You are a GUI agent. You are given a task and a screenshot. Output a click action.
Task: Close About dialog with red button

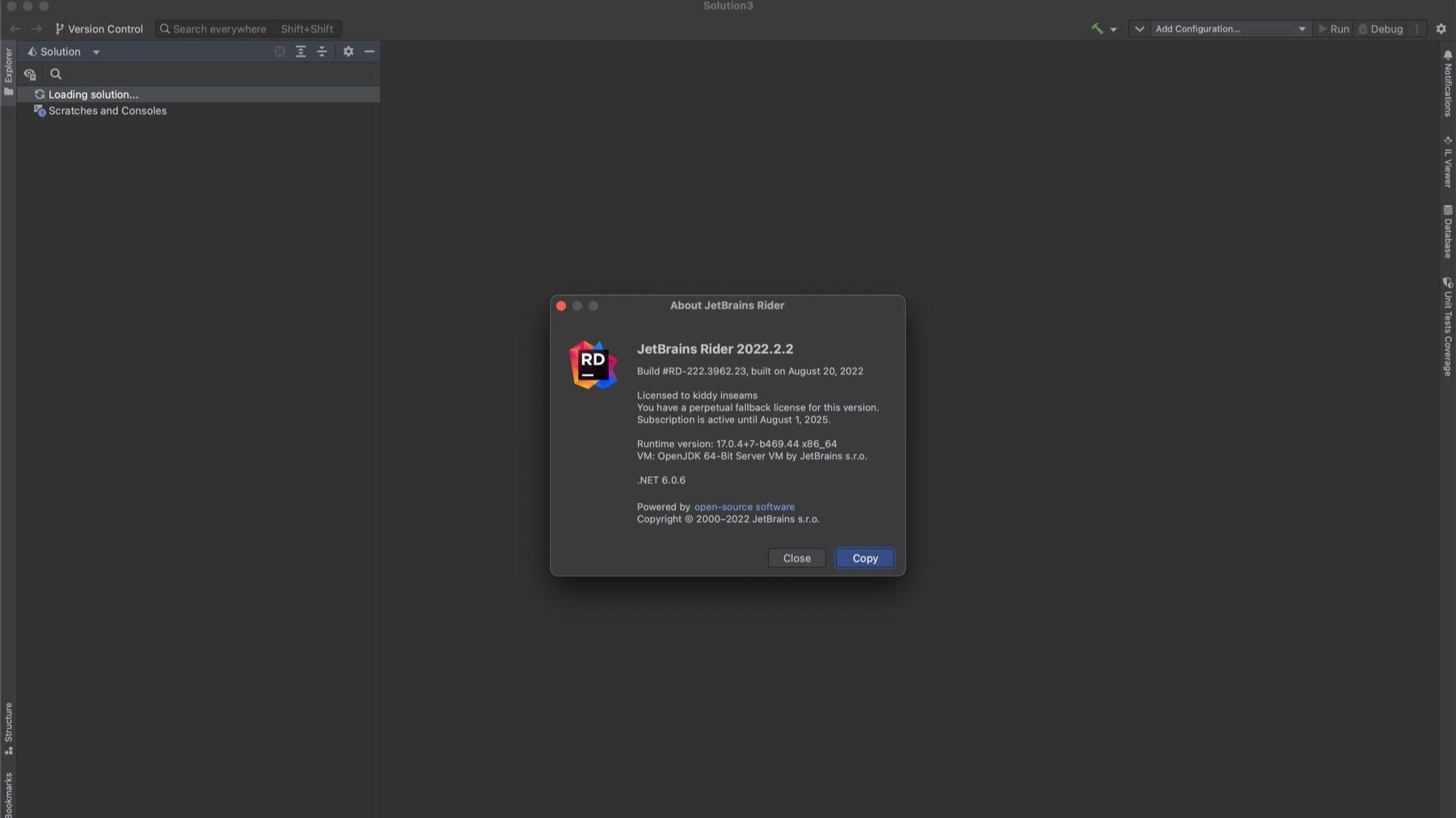pos(561,306)
